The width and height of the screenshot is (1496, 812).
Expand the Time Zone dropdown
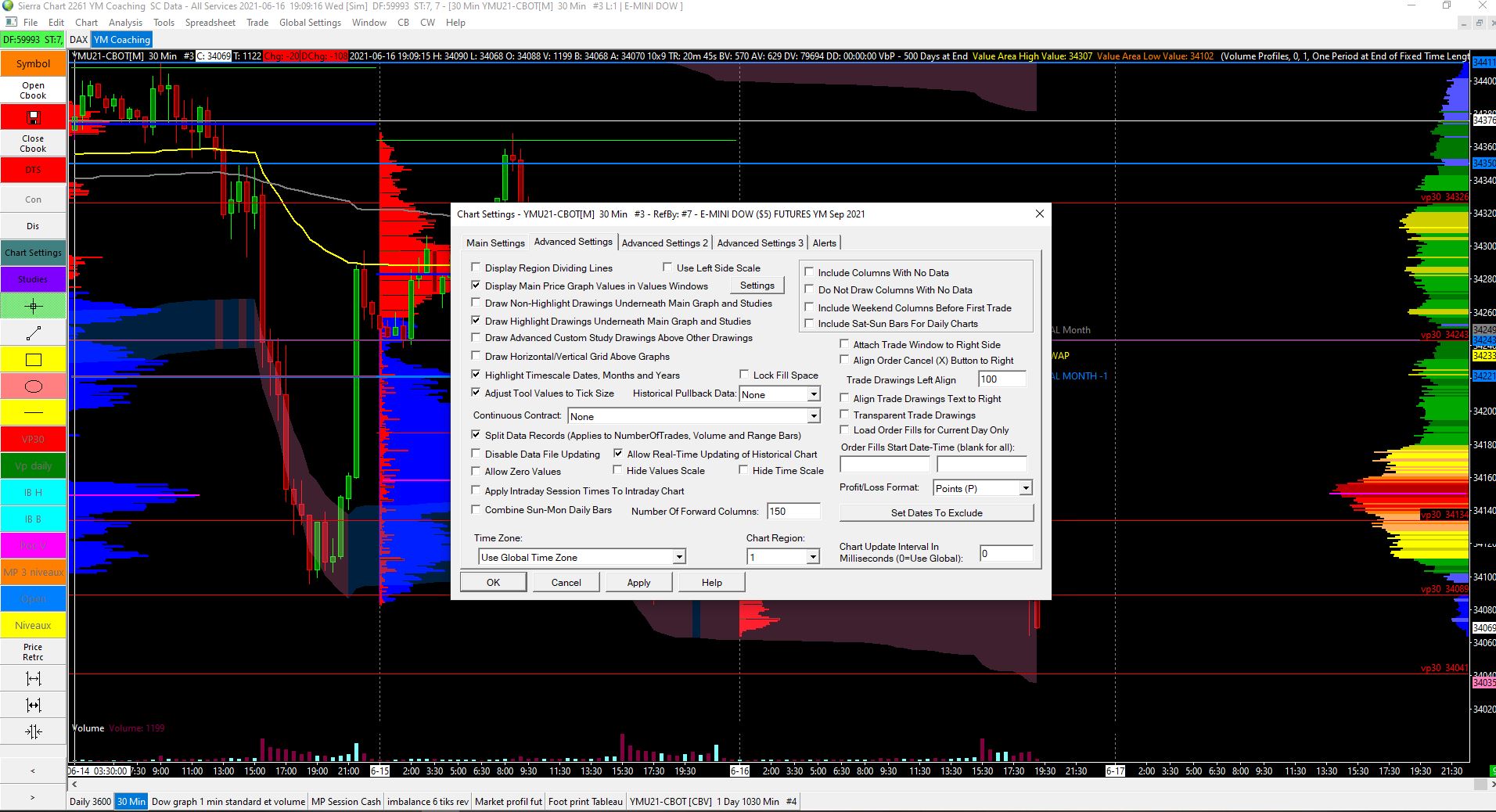[679, 557]
